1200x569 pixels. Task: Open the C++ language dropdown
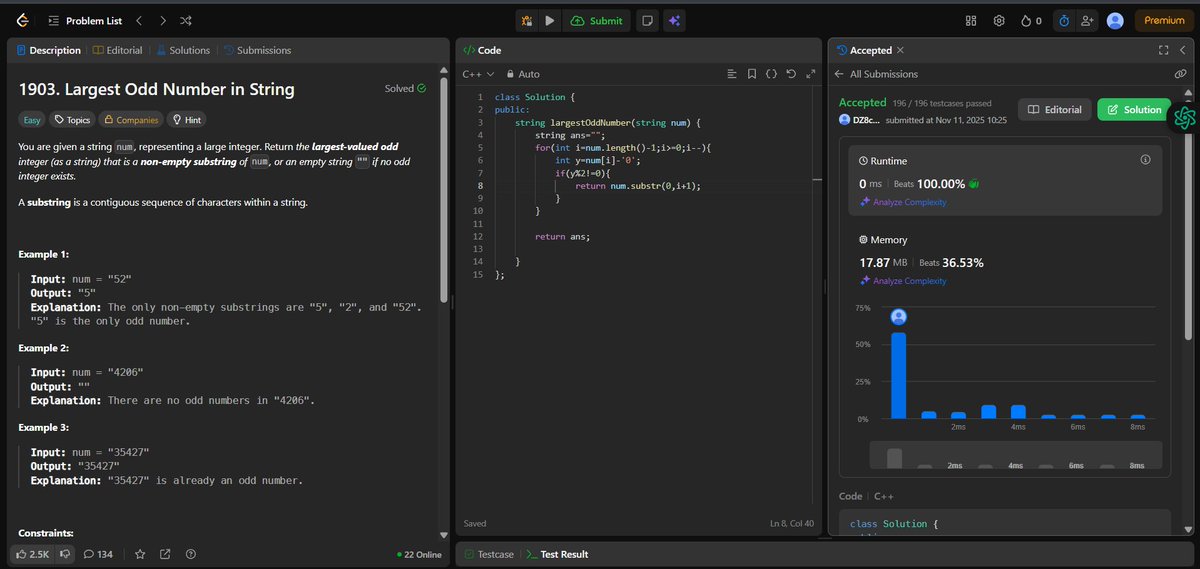477,74
